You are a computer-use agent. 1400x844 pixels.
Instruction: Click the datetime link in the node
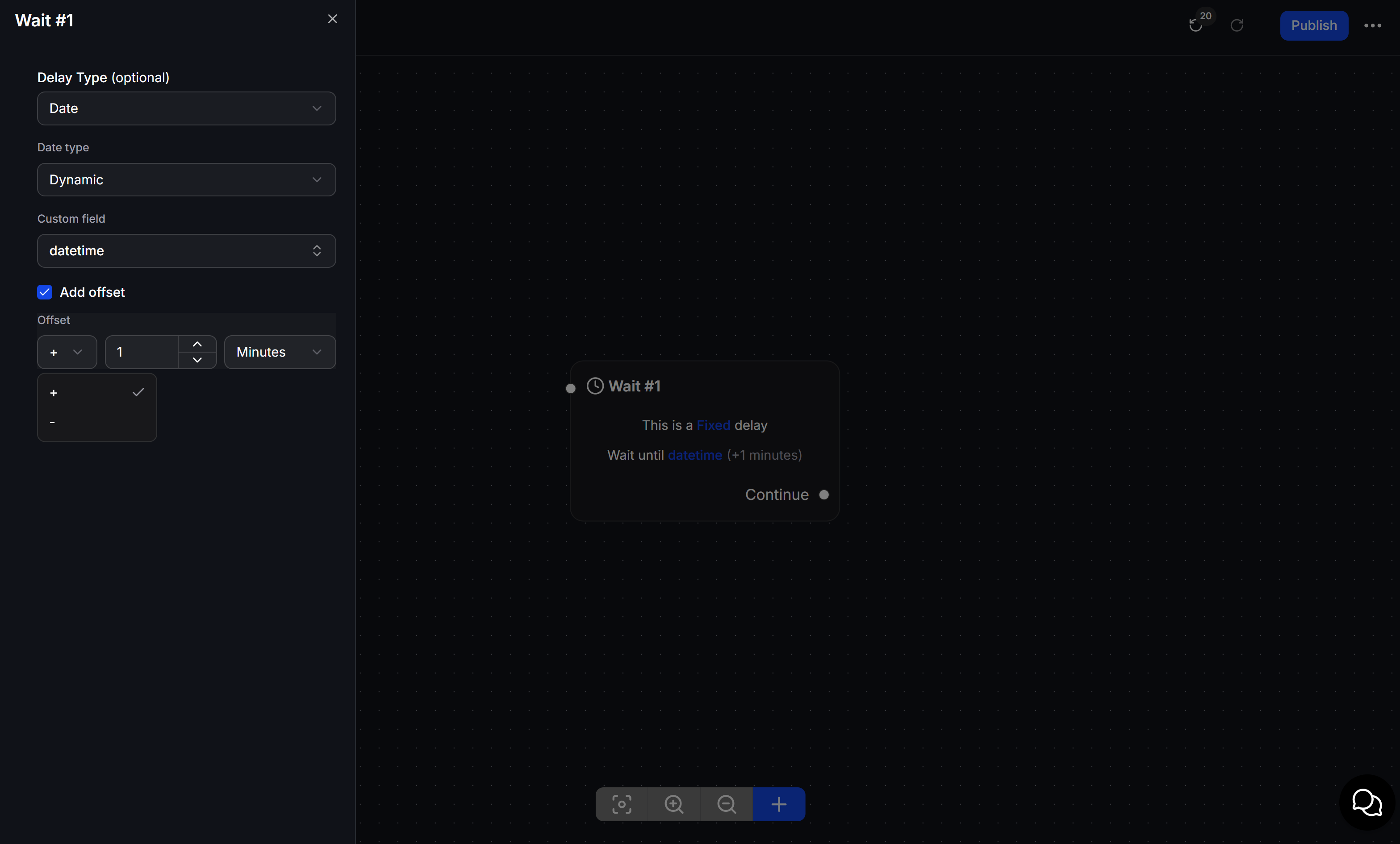[x=695, y=455]
